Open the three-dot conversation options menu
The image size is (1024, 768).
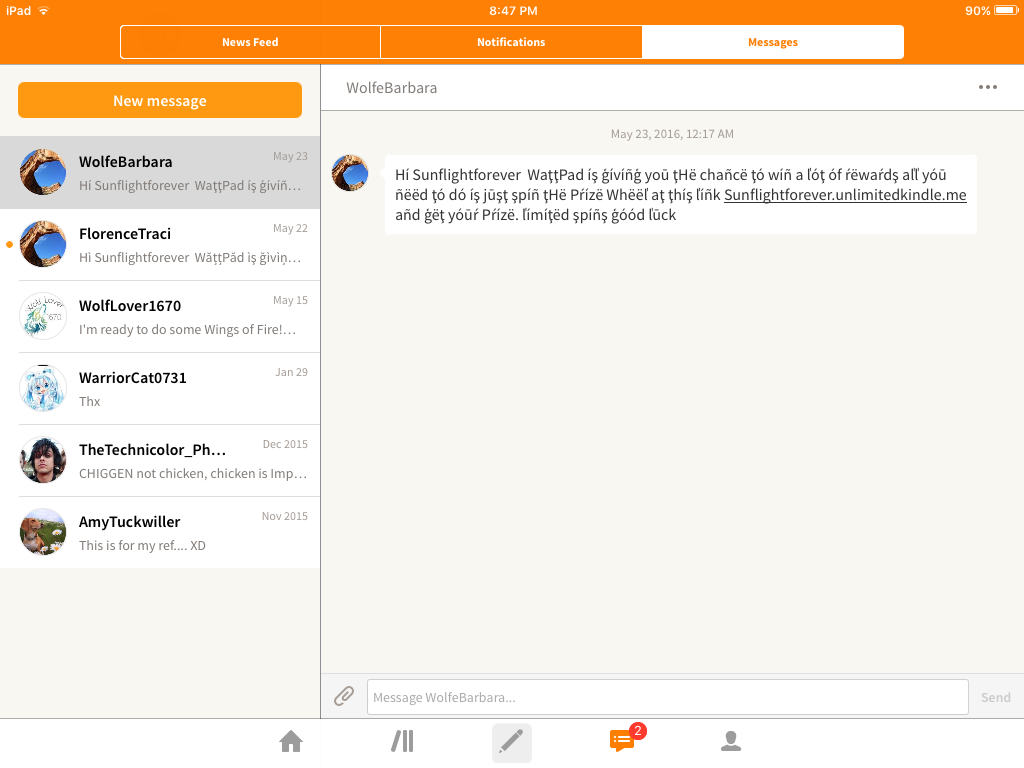987,88
